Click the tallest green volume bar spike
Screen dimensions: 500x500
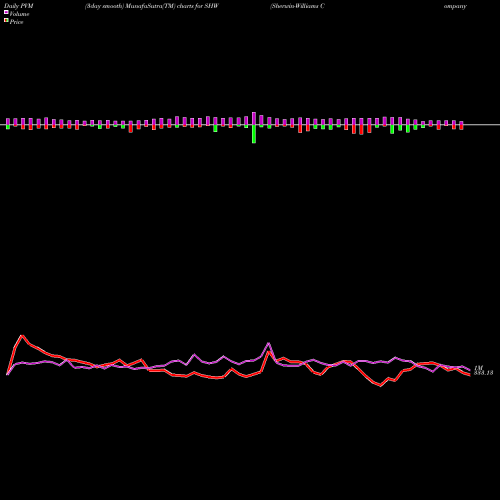click(x=254, y=134)
